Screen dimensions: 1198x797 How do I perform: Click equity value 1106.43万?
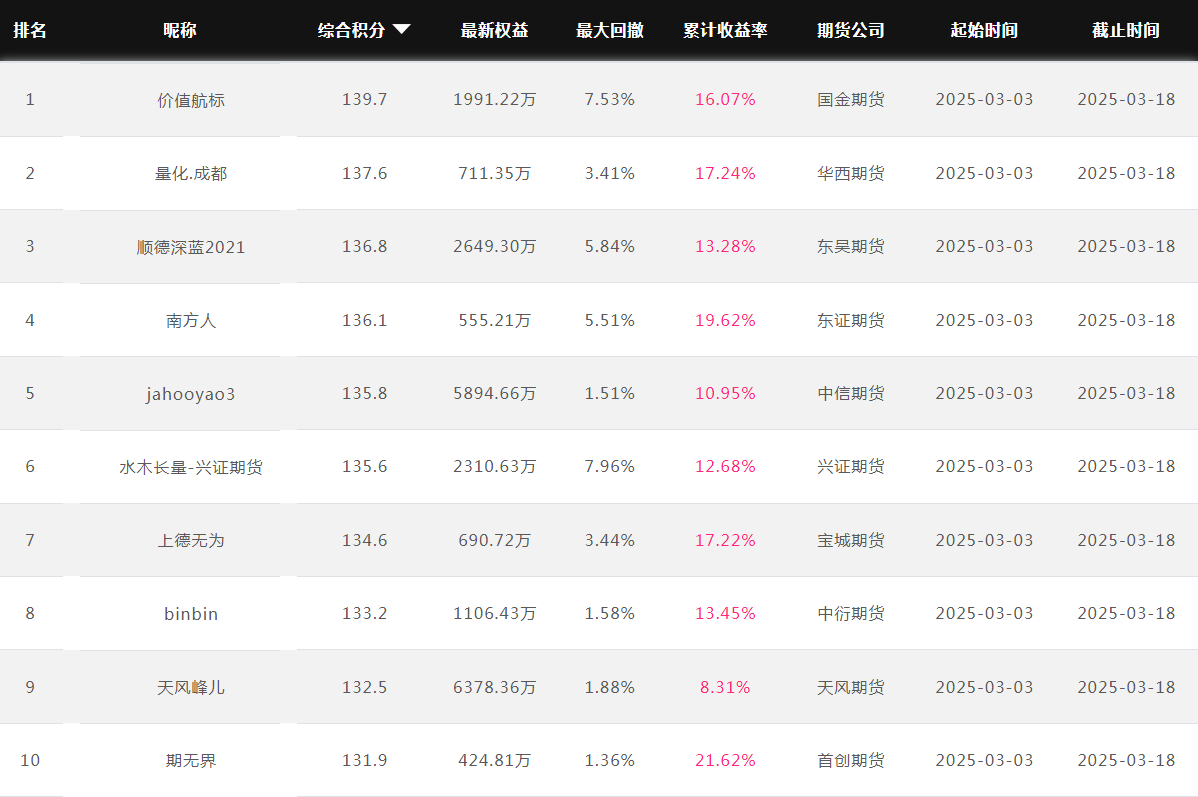494,613
